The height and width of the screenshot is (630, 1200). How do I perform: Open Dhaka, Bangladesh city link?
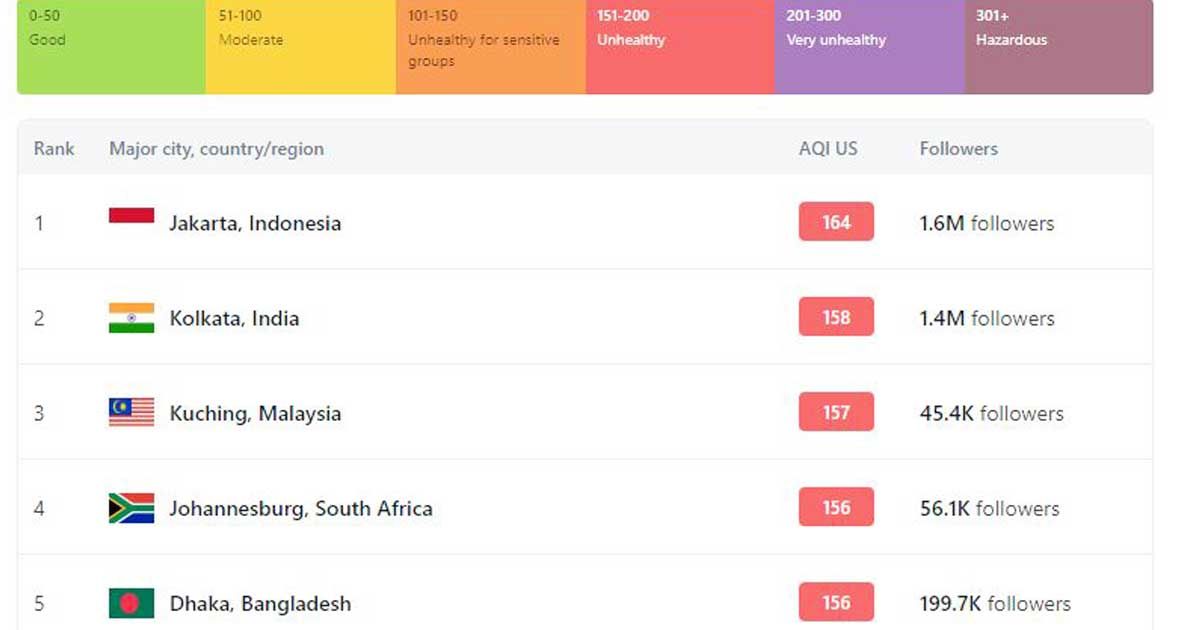(260, 604)
